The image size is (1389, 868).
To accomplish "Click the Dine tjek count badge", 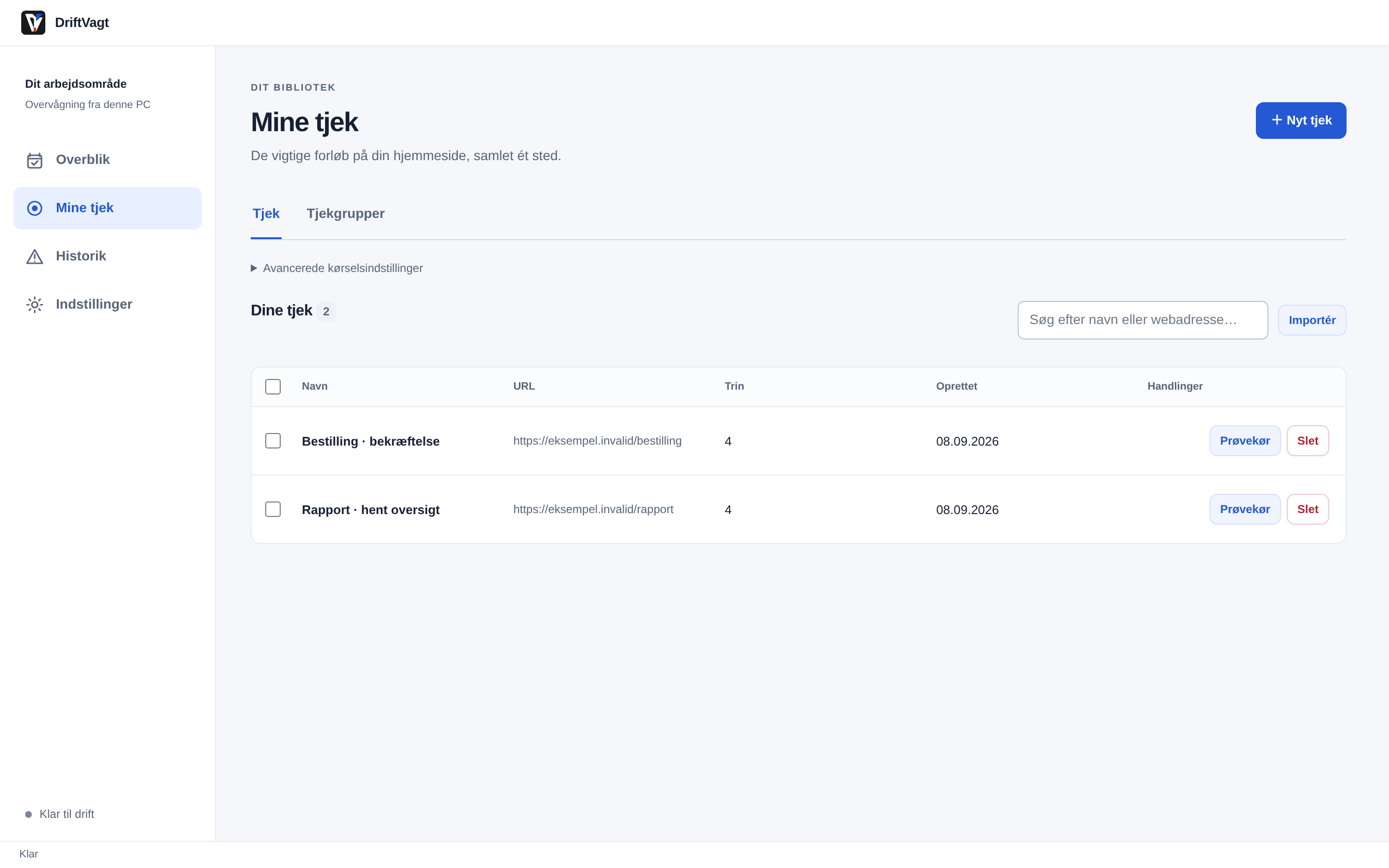I will pos(326,311).
